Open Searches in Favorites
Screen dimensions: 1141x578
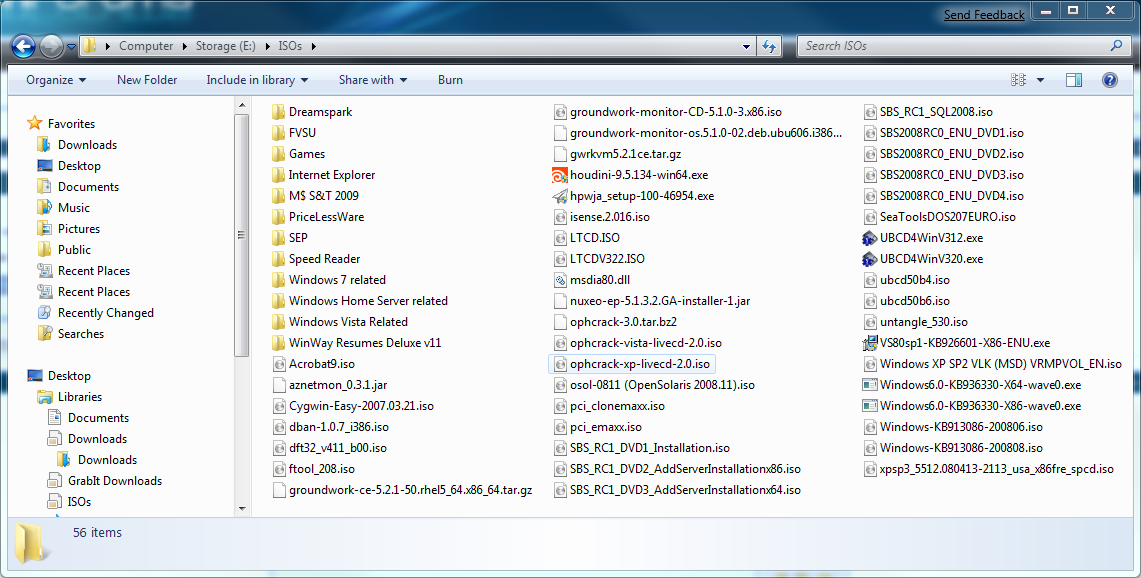point(81,334)
